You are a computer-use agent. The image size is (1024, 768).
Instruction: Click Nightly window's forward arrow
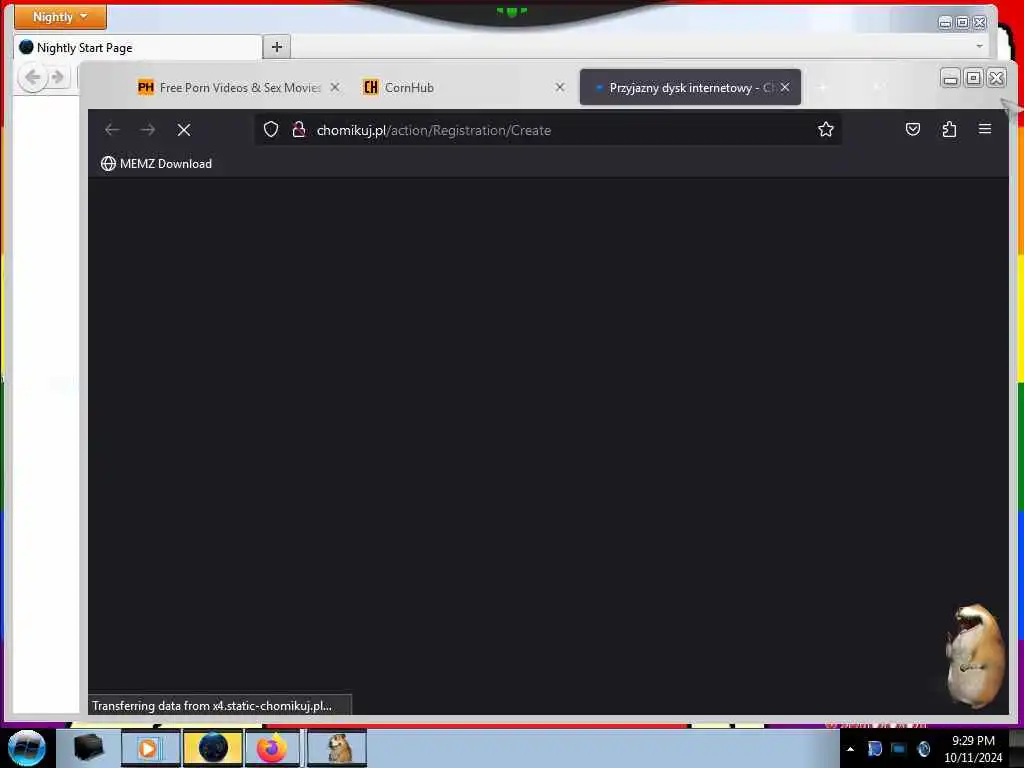(x=57, y=78)
